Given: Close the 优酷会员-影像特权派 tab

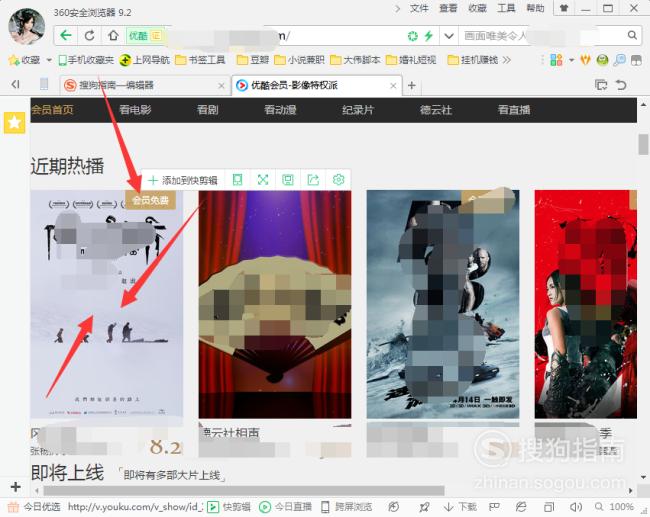Looking at the screenshot, I should coord(393,86).
